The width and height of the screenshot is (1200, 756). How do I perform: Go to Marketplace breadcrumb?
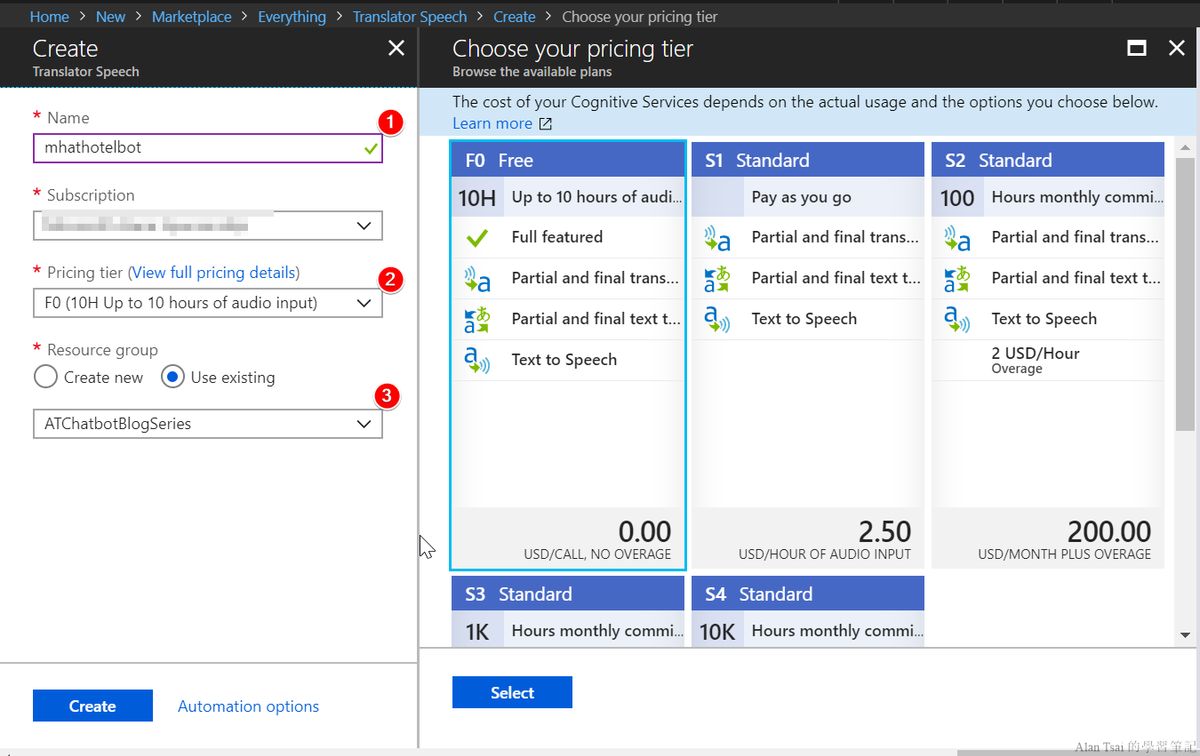click(191, 16)
